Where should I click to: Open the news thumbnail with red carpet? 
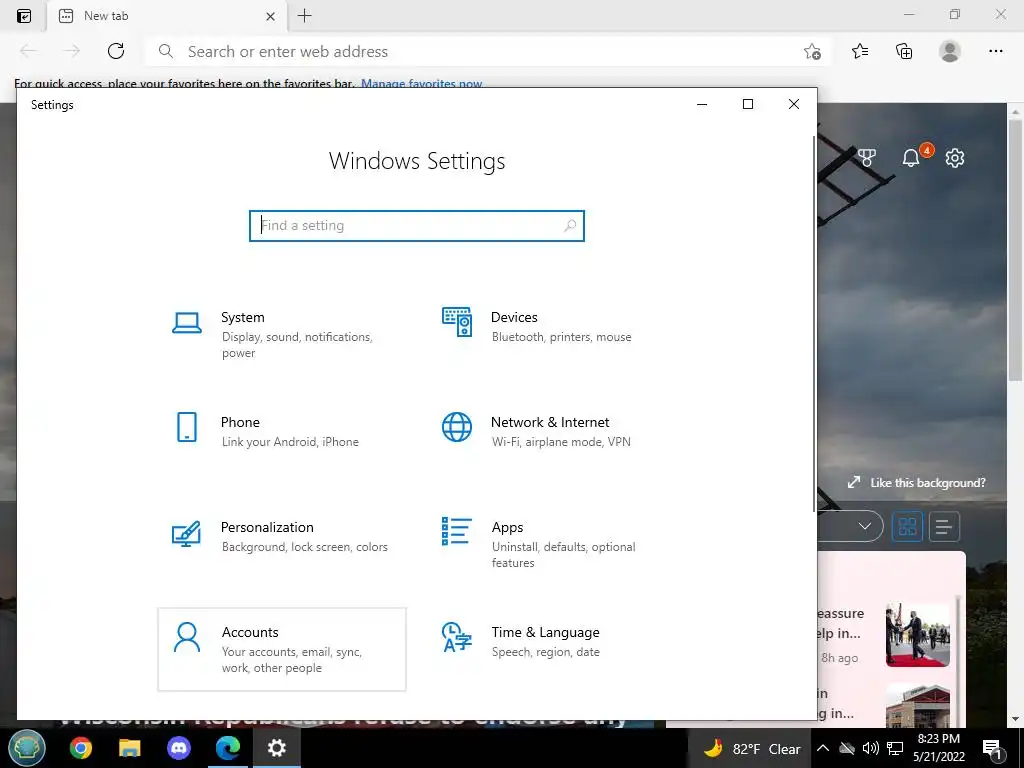(918, 635)
